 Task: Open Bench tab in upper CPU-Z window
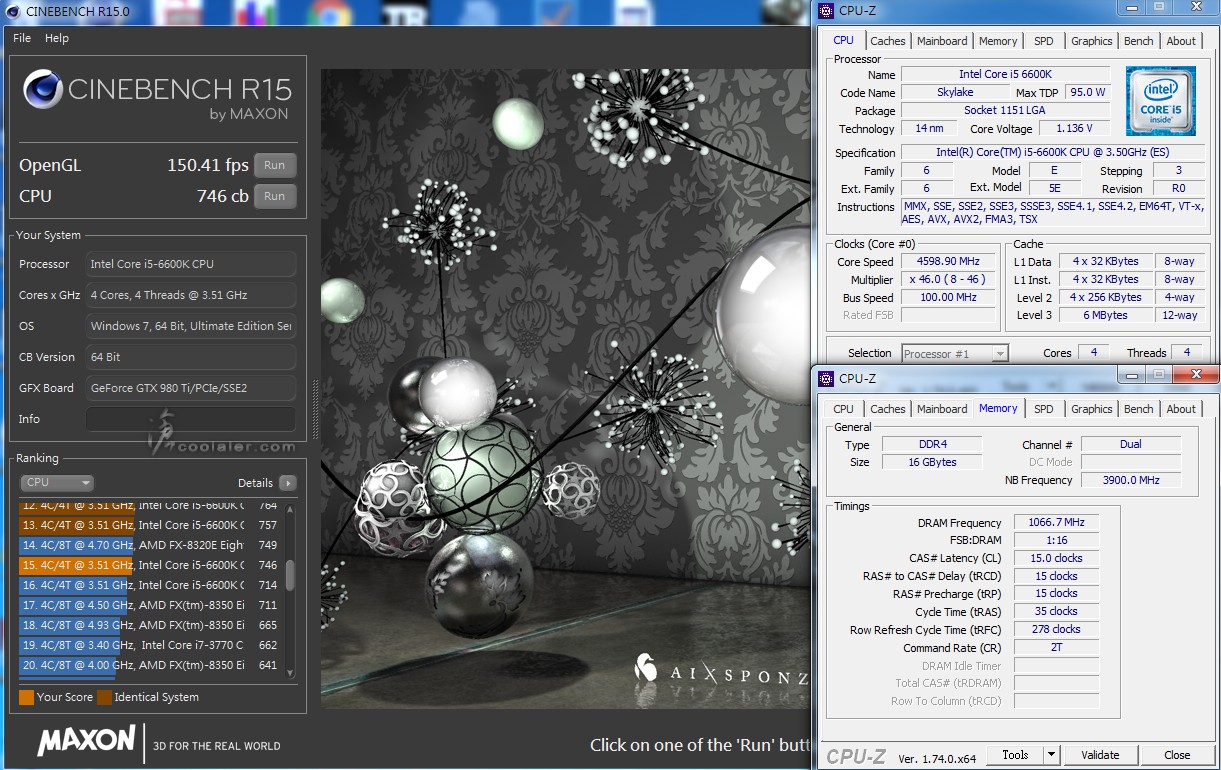click(x=1139, y=41)
